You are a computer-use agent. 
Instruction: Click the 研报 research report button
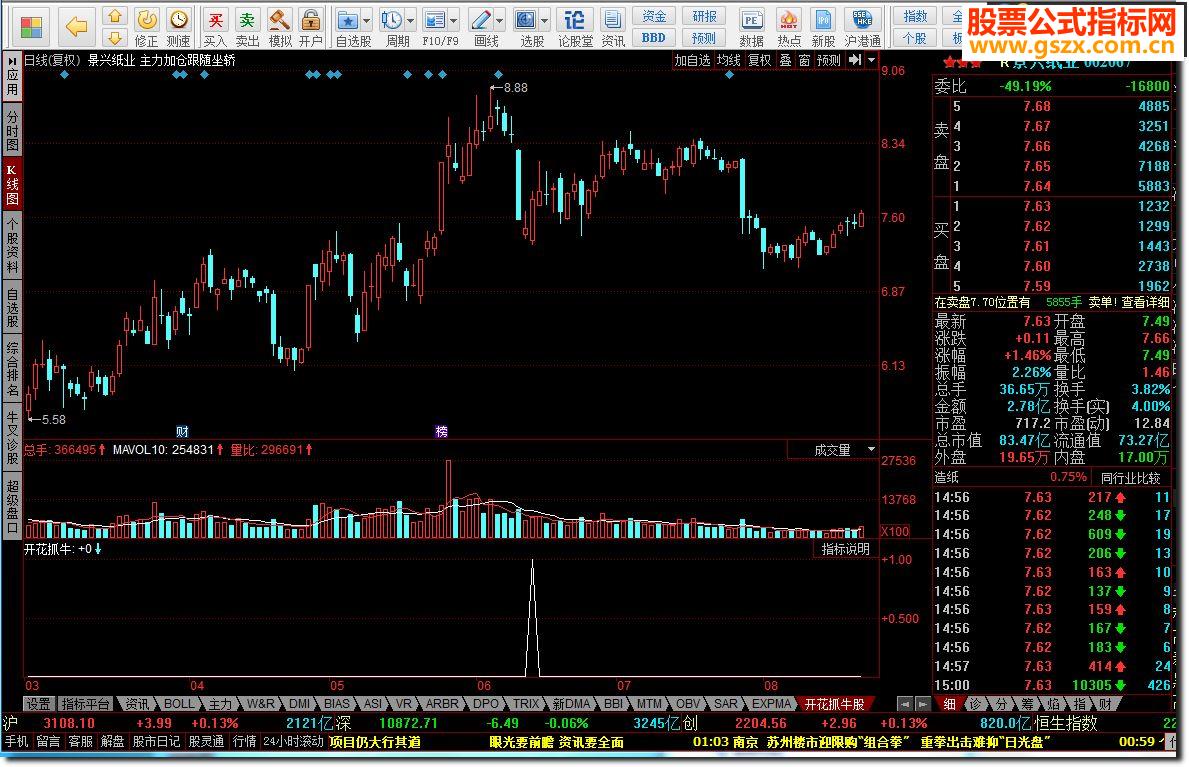(704, 16)
